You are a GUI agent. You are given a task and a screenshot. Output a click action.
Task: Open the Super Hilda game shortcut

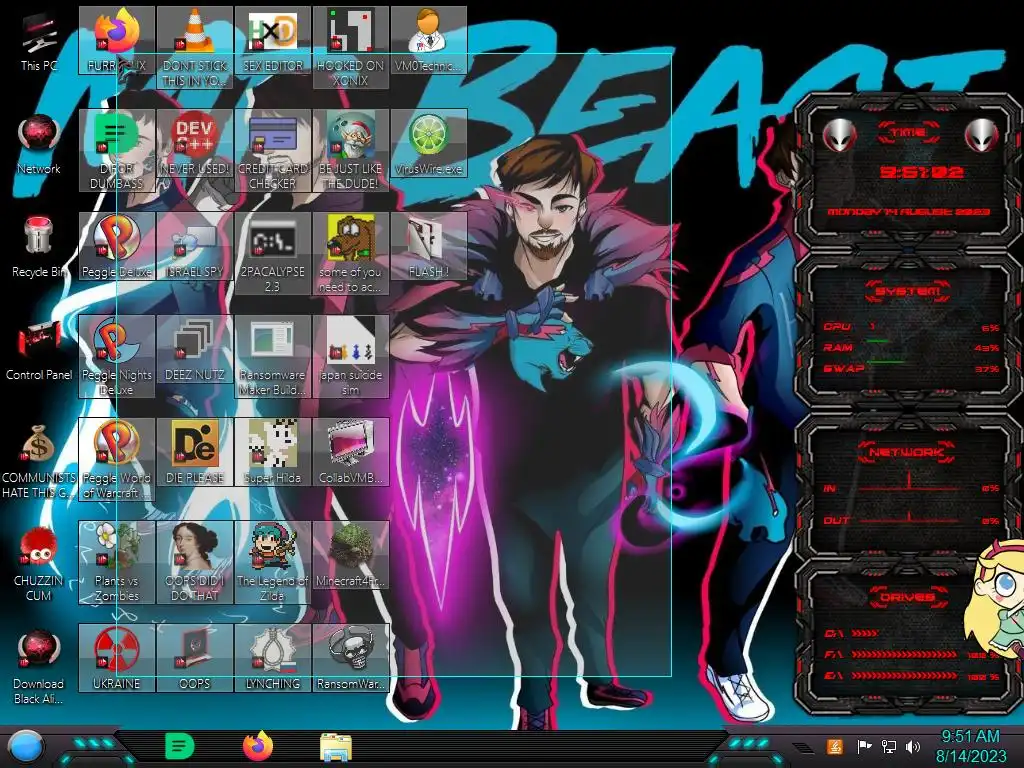(x=273, y=453)
